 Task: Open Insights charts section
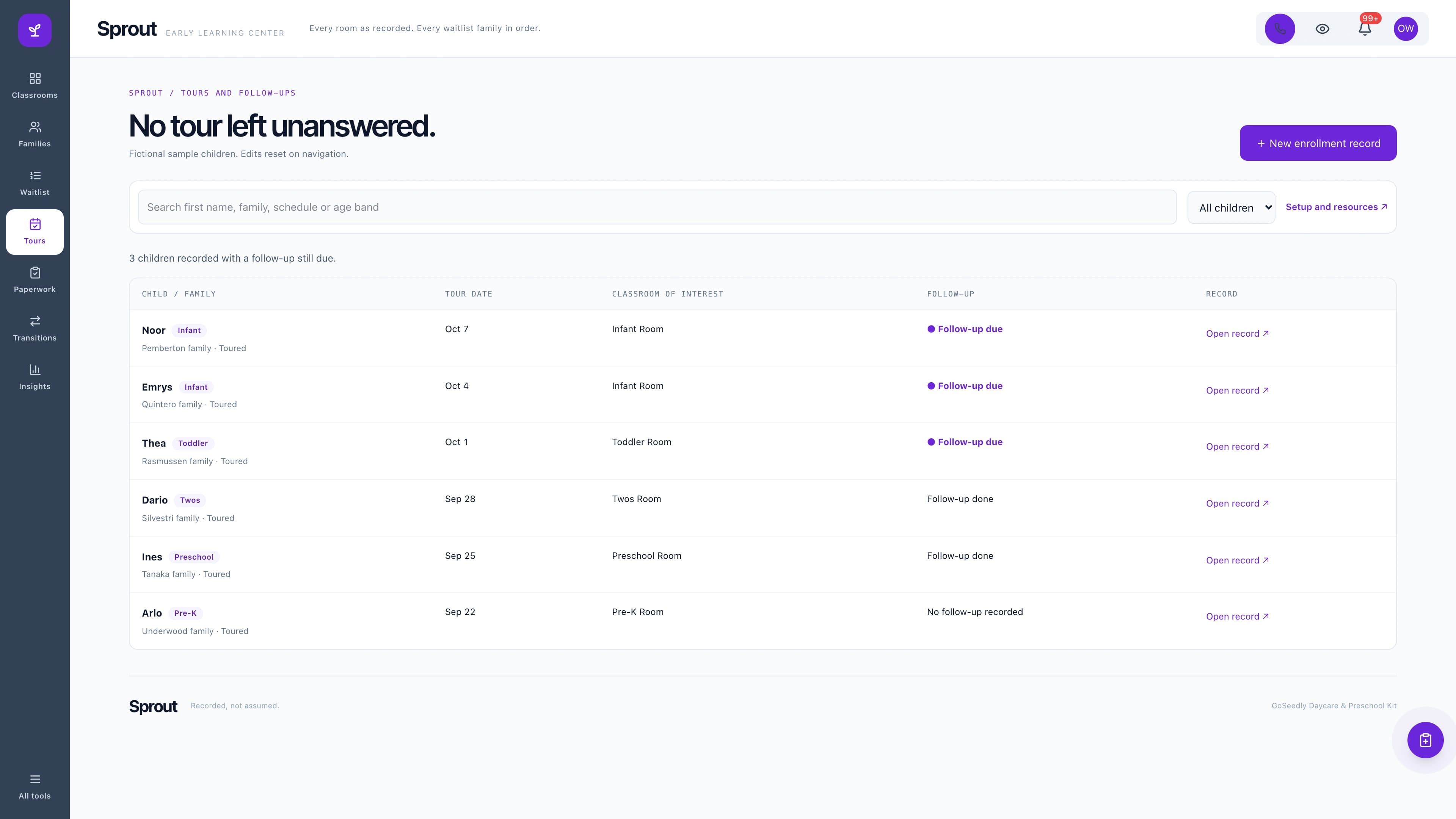pos(35,378)
